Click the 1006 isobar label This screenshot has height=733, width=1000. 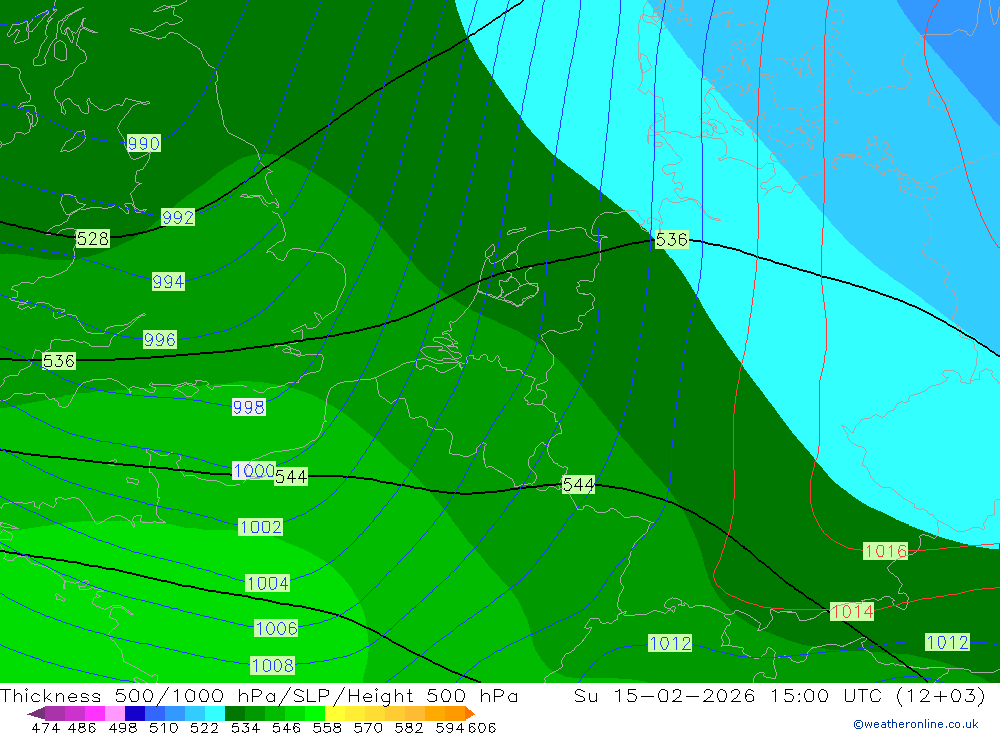[x=276, y=628]
